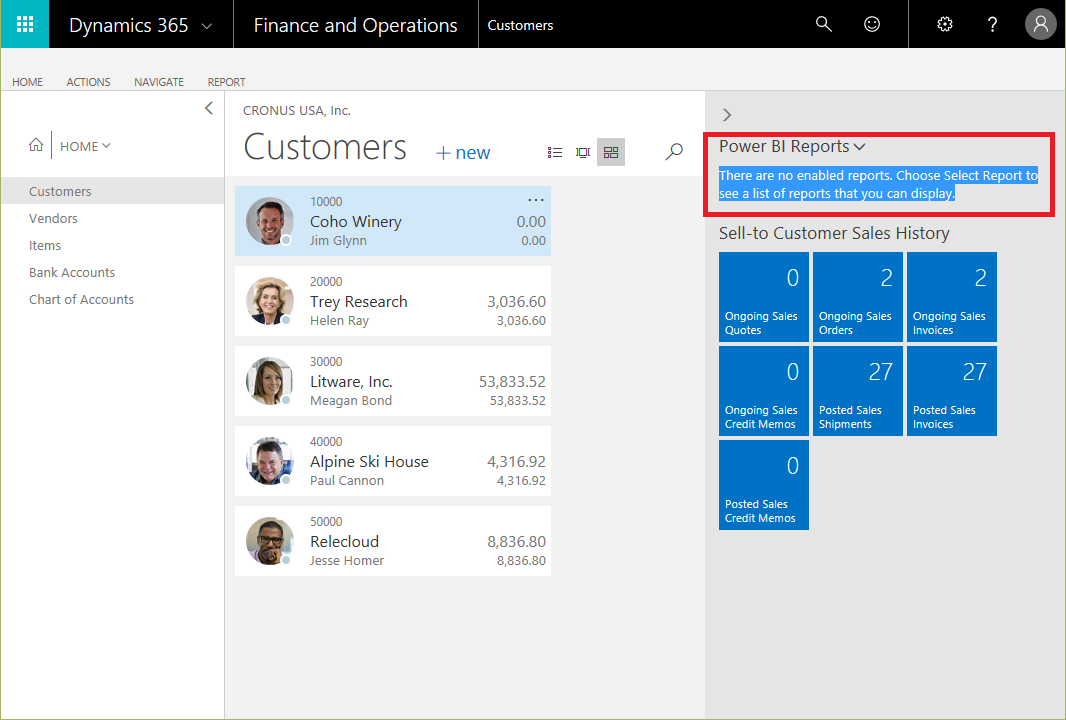
Task: Click customer number 30000
Action: tap(326, 362)
